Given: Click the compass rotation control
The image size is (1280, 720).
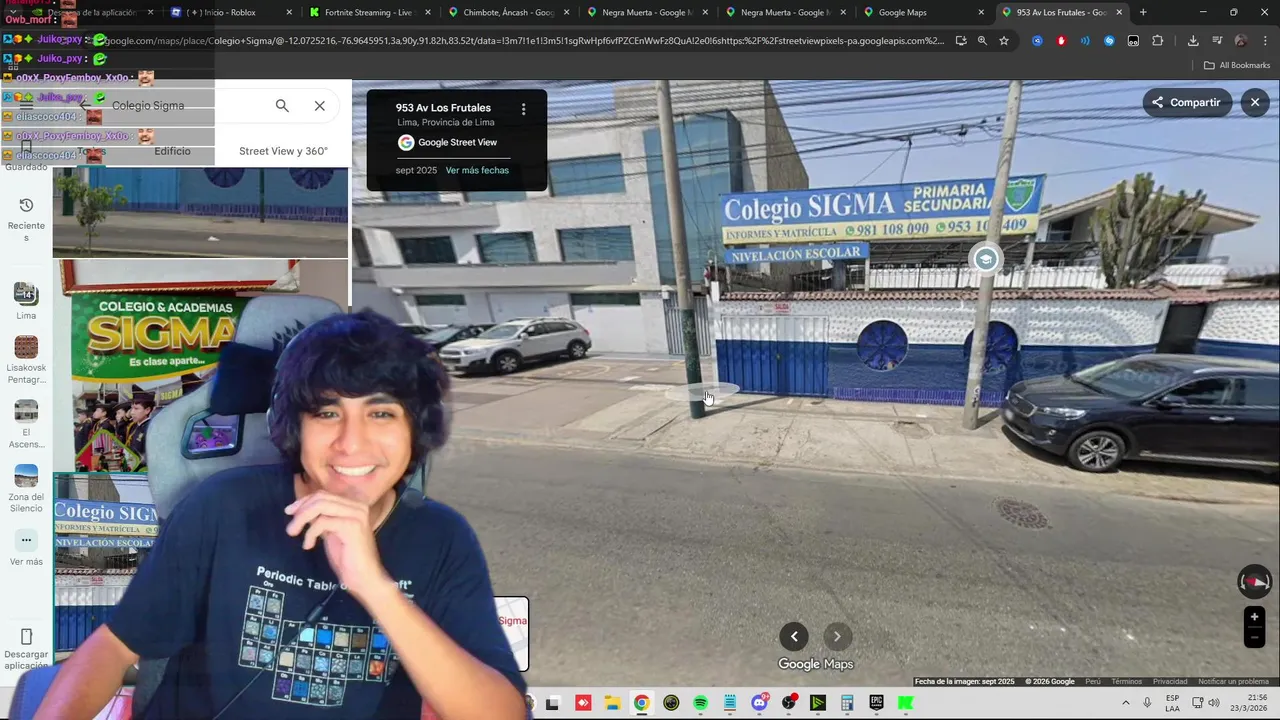Looking at the screenshot, I should point(1254,581).
